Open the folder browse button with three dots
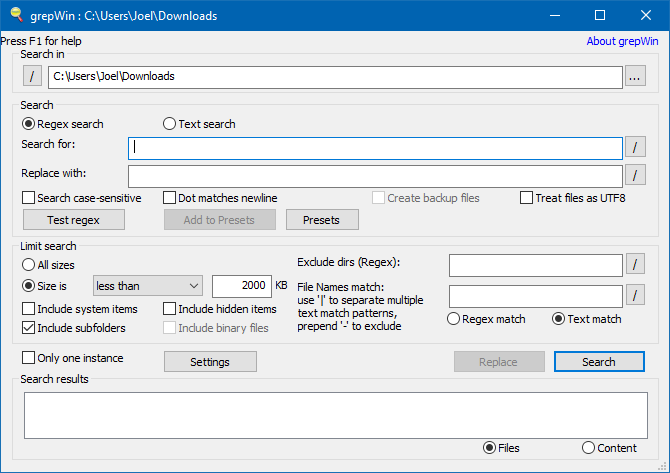670x473 pixels. pyautogui.click(x=635, y=76)
